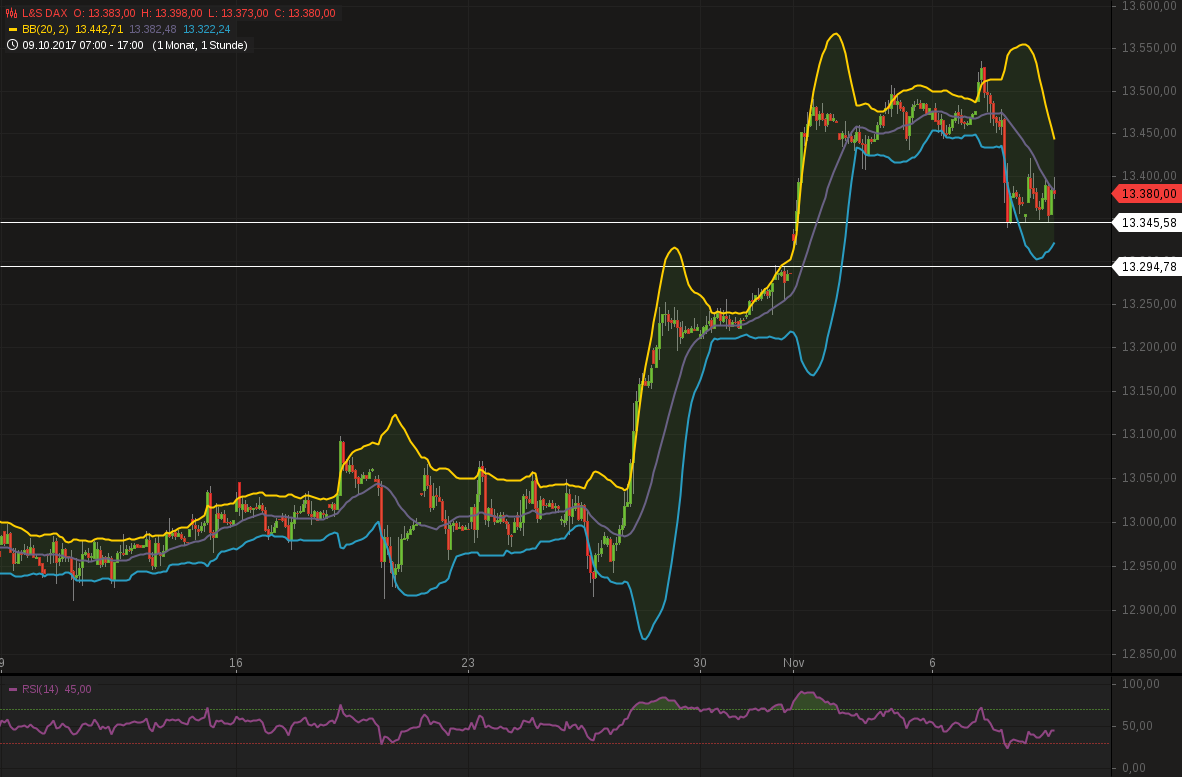This screenshot has height=777, width=1182.
Task: Click the date range 09.10.2017 07:00 - 17:00
Action: point(83,45)
